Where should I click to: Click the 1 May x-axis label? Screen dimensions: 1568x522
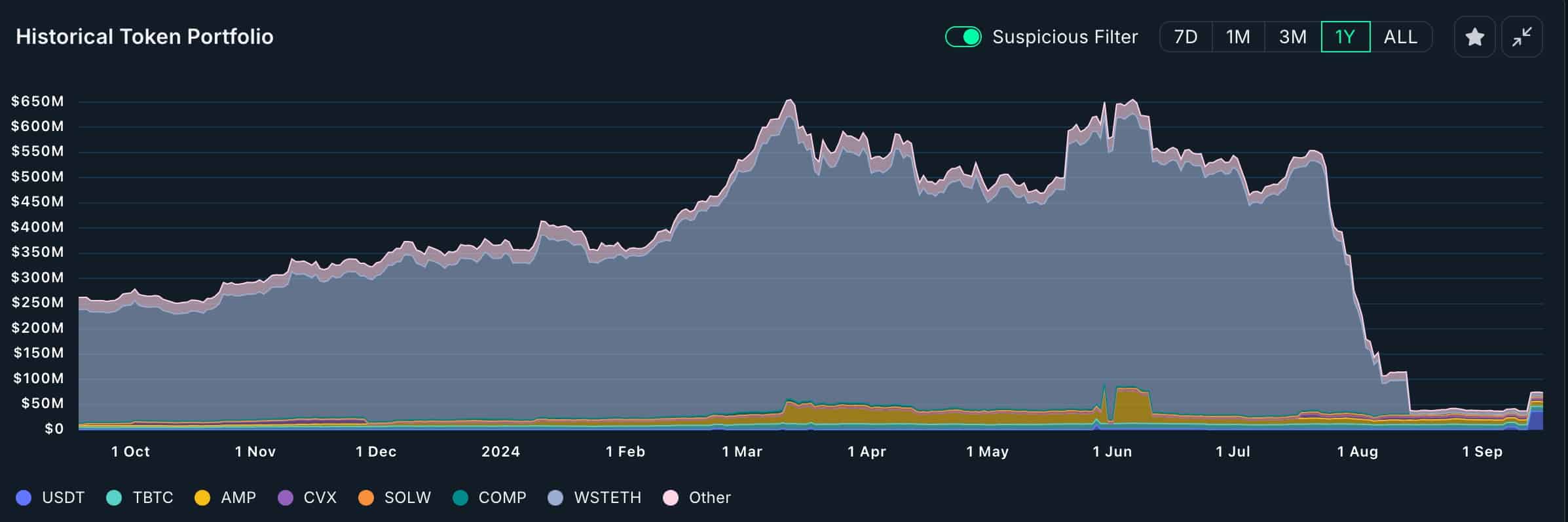988,452
